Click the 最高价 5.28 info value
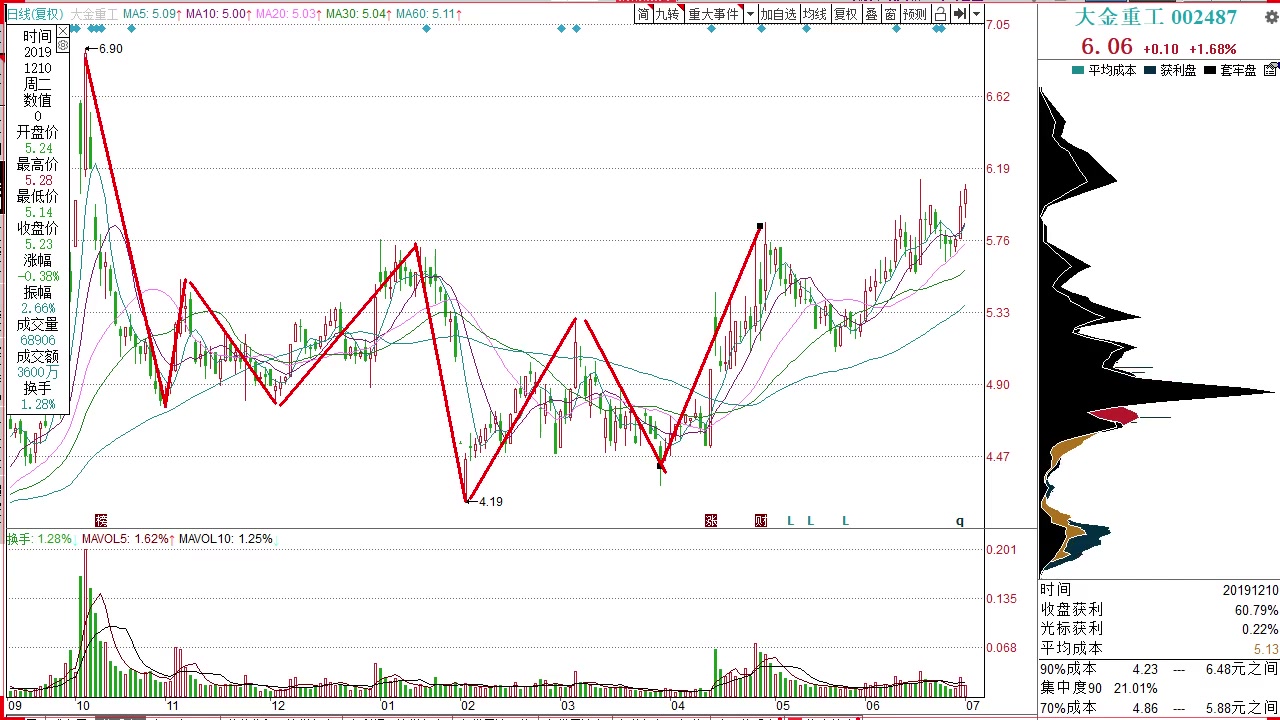 [38, 180]
